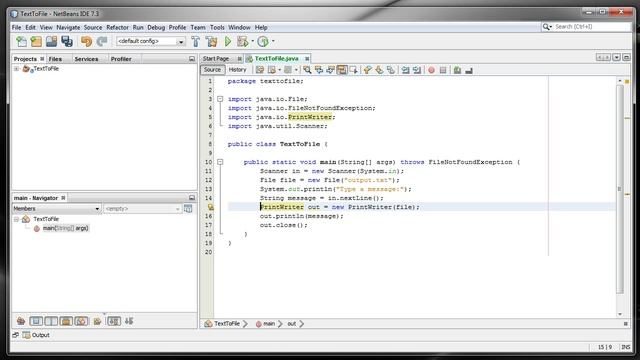Open the Profiler tab
Screen dimensions: 640x360
coord(121,59)
